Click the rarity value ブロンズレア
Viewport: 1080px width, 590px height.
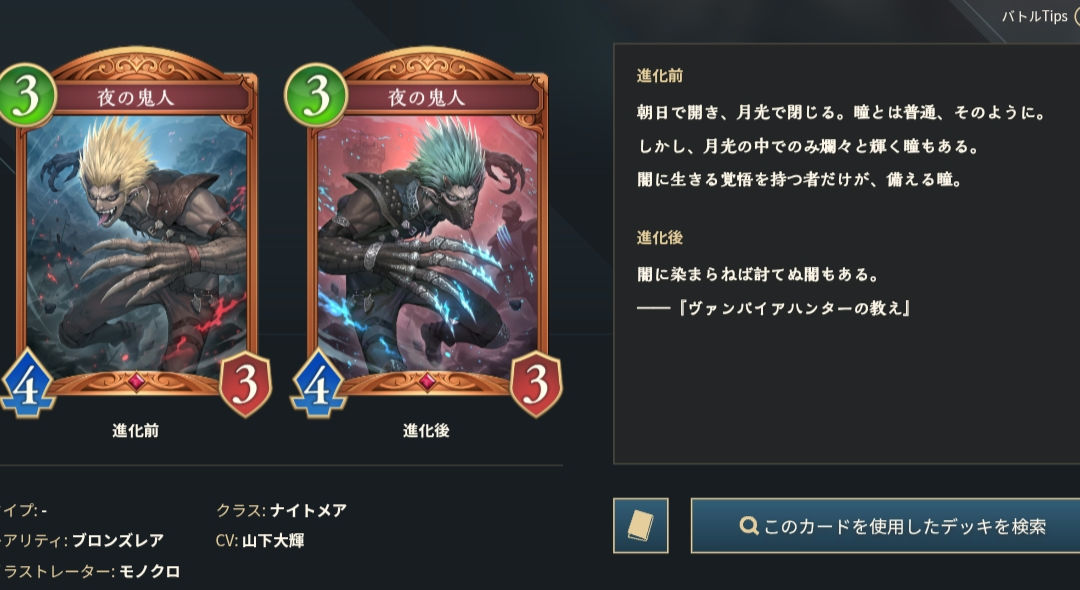(118, 541)
